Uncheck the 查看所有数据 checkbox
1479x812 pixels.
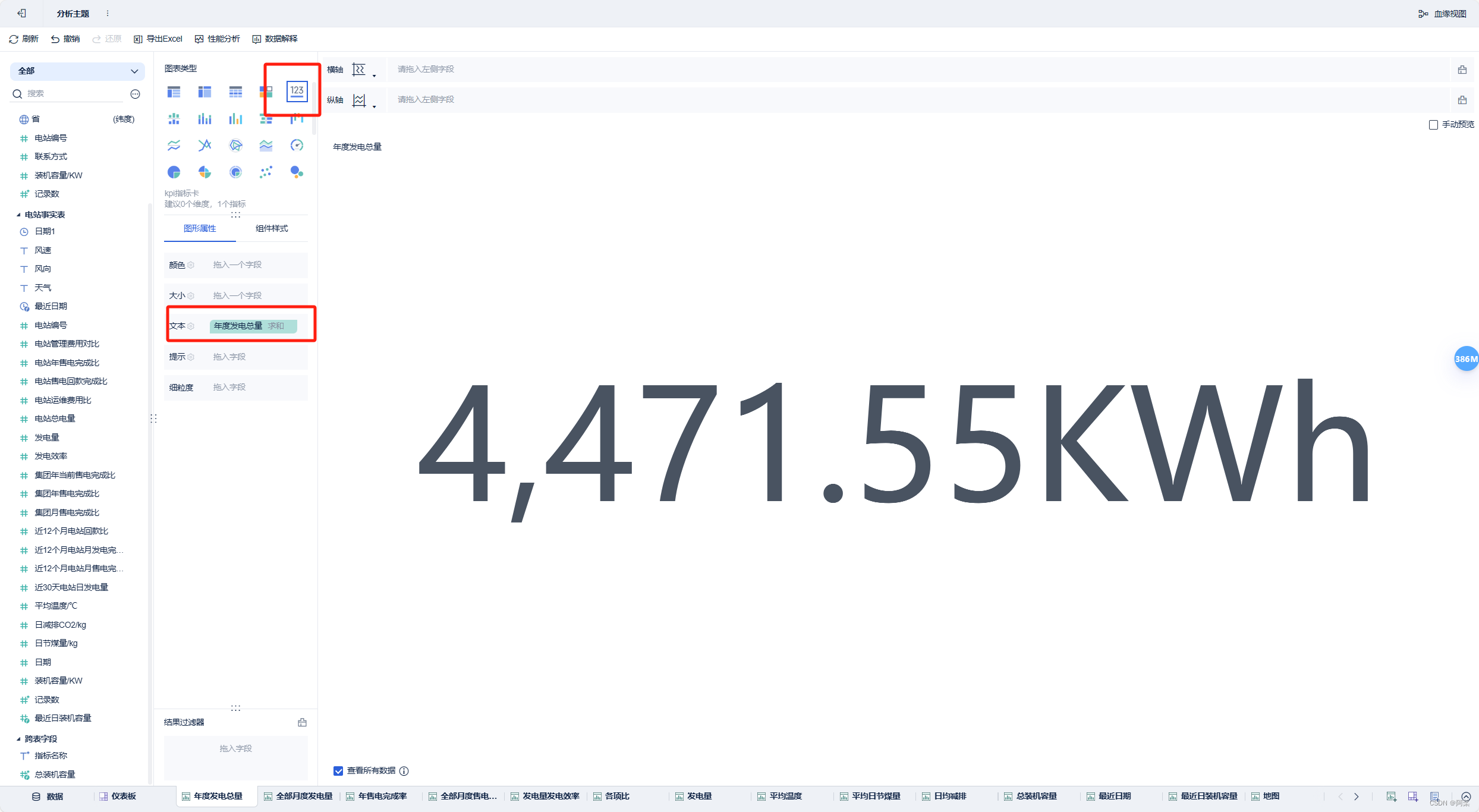tap(338, 771)
